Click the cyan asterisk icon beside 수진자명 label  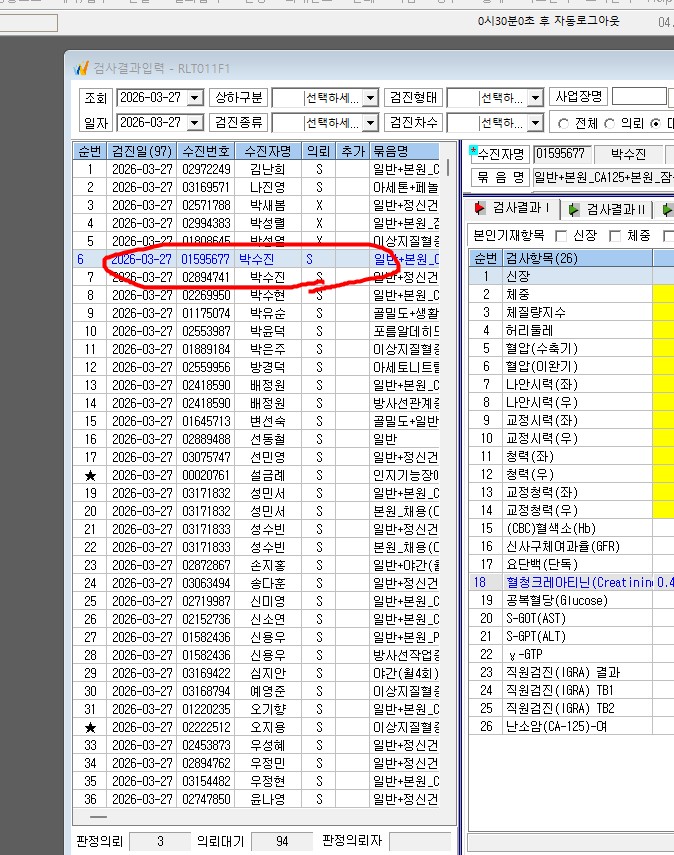pos(473,149)
